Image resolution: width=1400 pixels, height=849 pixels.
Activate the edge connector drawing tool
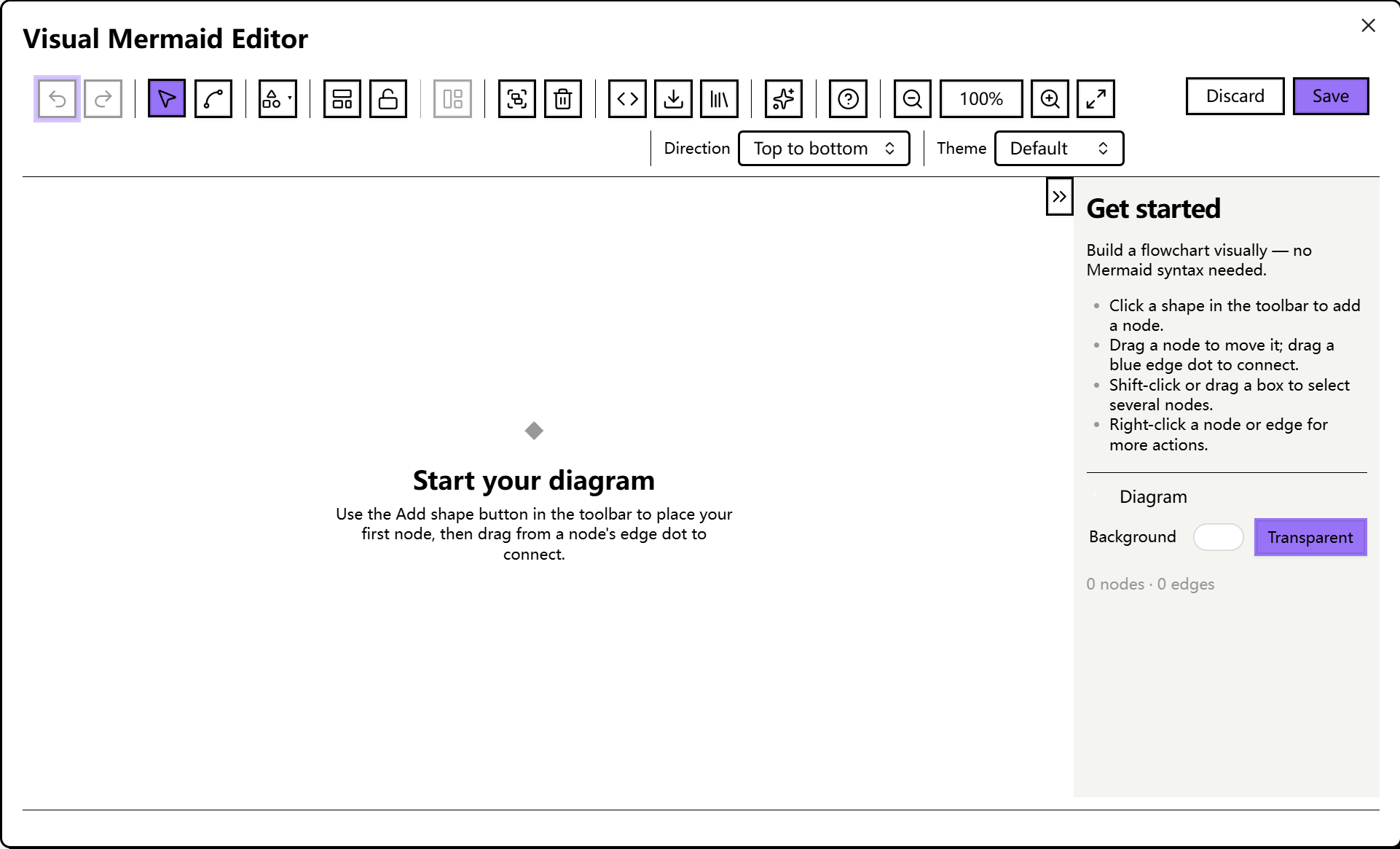(x=213, y=98)
